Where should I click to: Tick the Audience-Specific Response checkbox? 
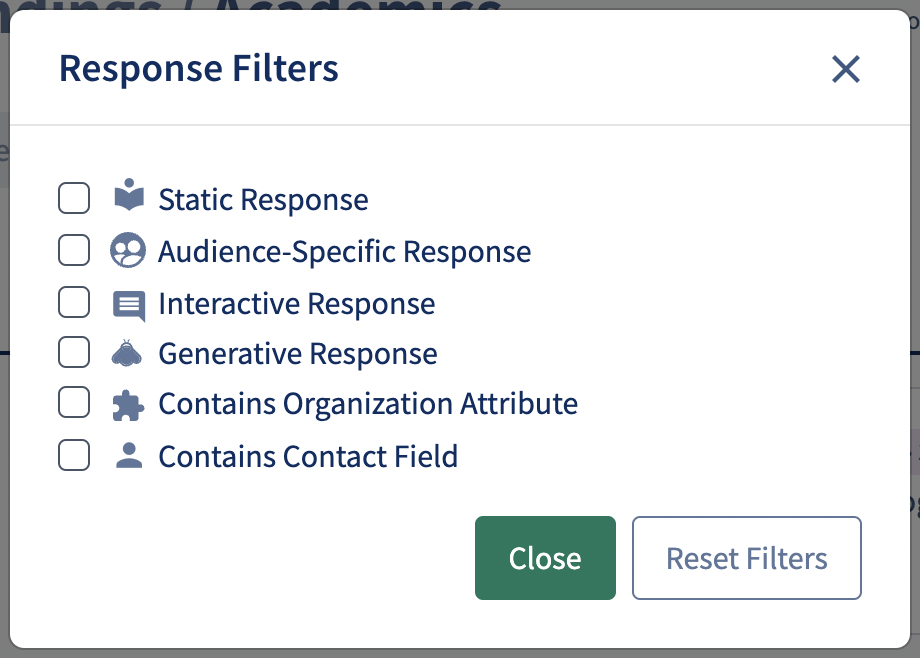(x=74, y=250)
